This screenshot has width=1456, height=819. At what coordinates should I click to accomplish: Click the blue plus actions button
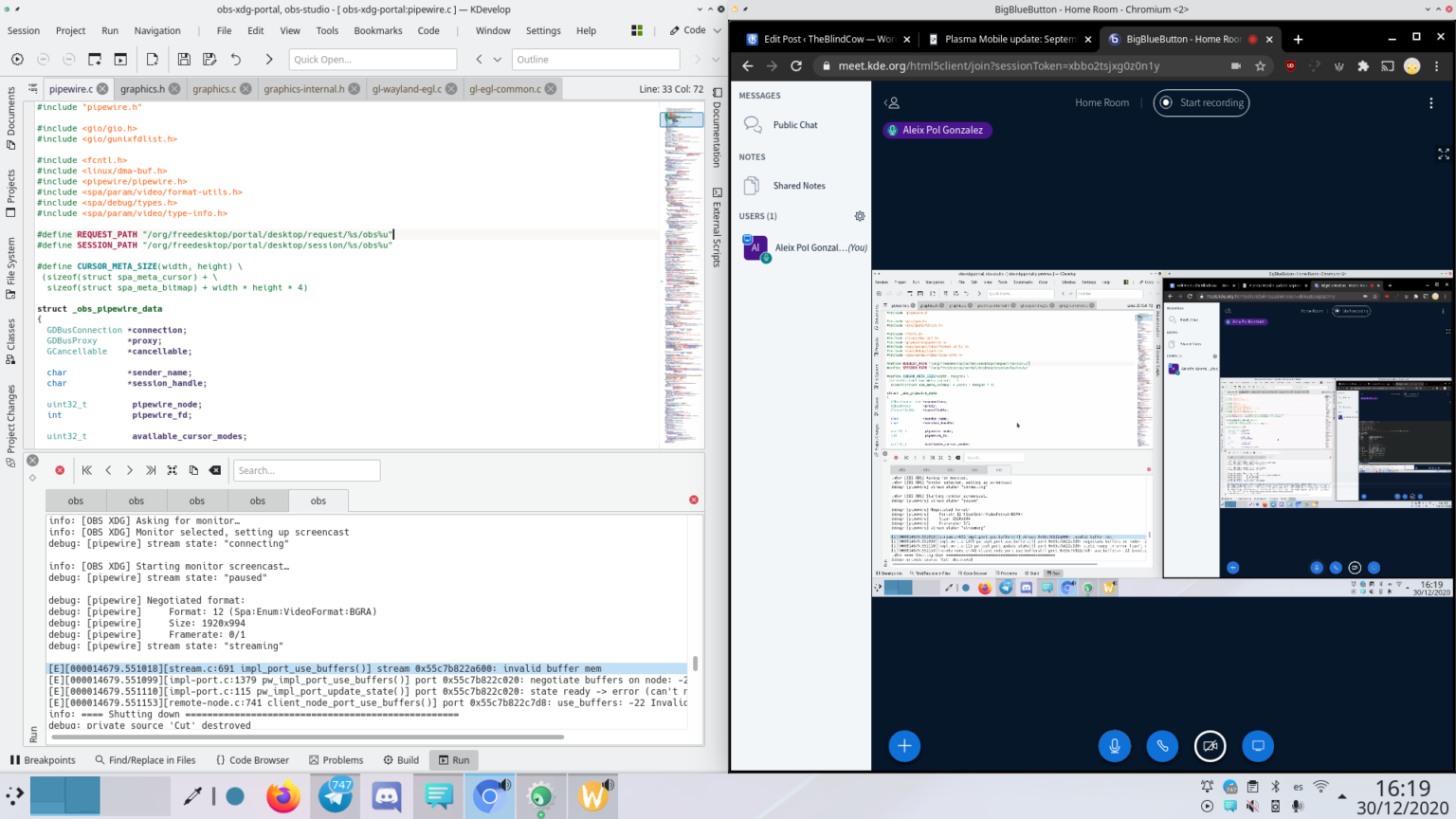(904, 746)
